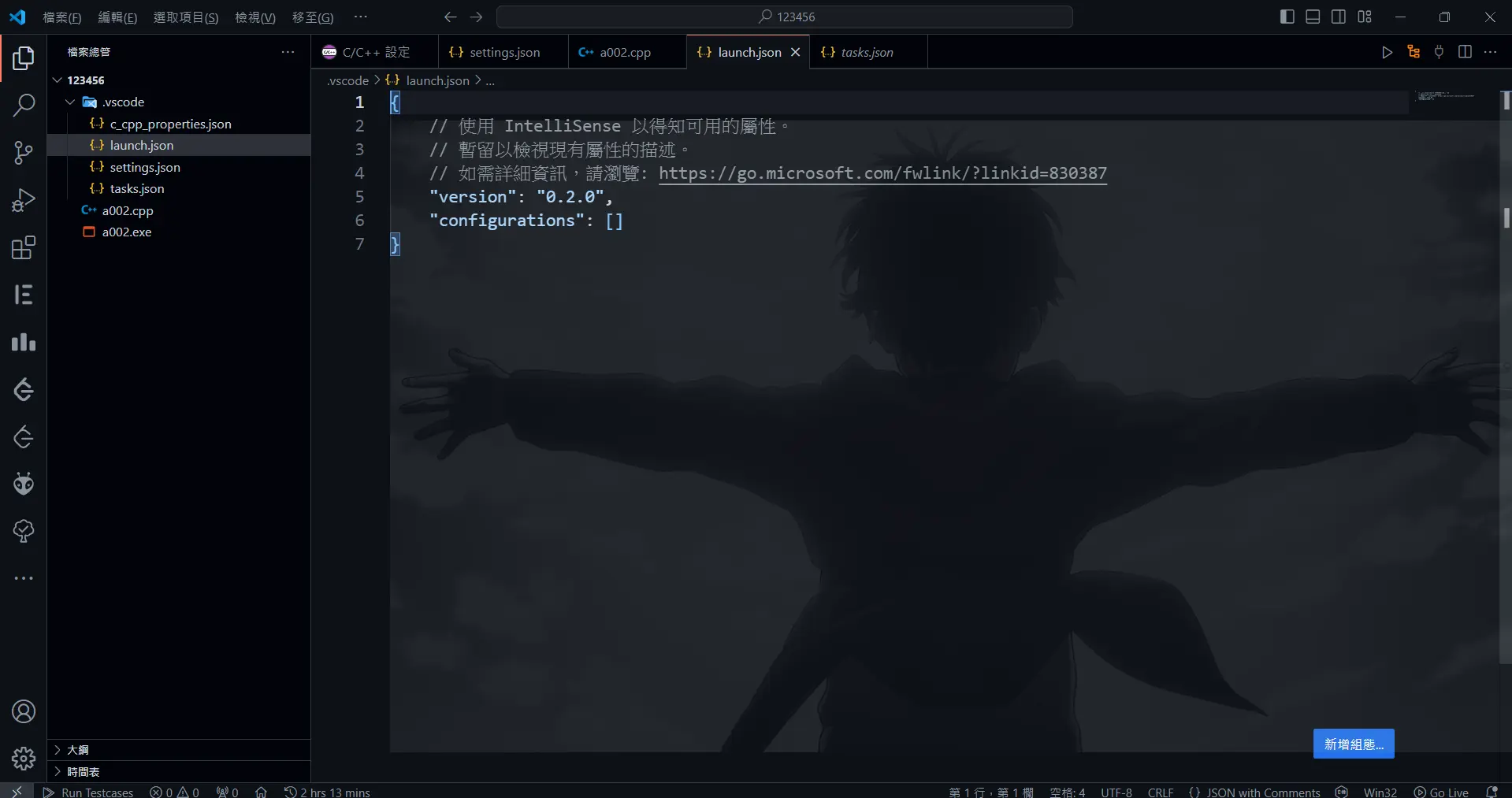Viewport: 1512px width, 798px height.
Task: Open the Manage gear icon
Action: pyautogui.click(x=24, y=759)
